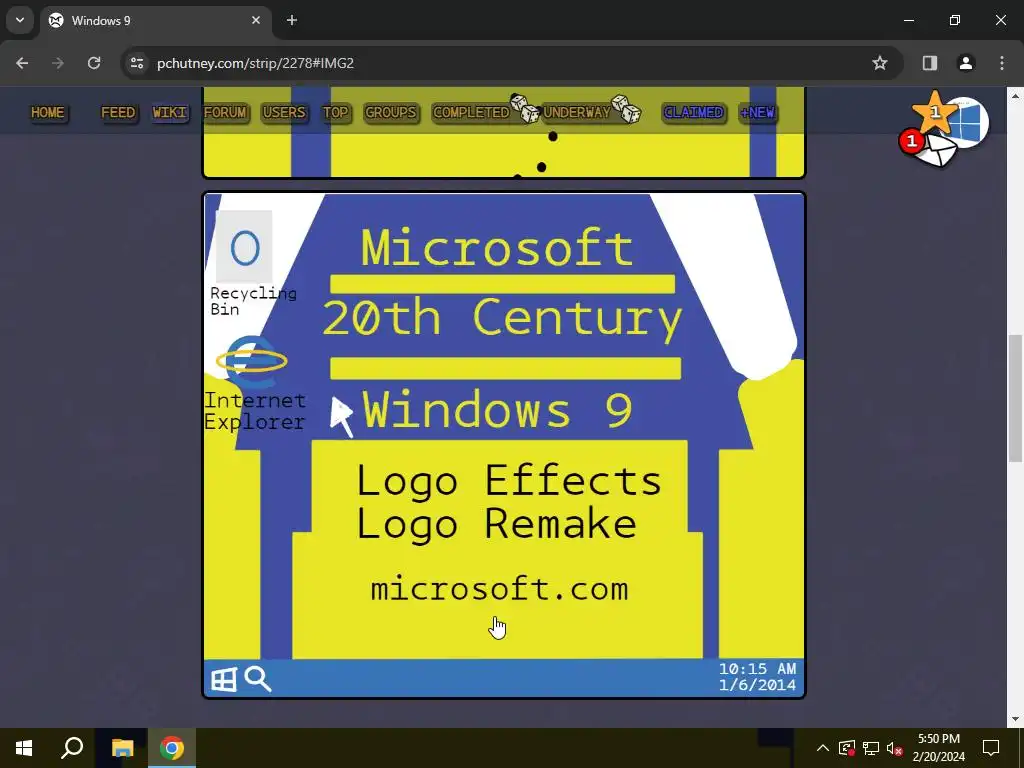
Task: Go forward in Chrome
Action: click(x=58, y=63)
